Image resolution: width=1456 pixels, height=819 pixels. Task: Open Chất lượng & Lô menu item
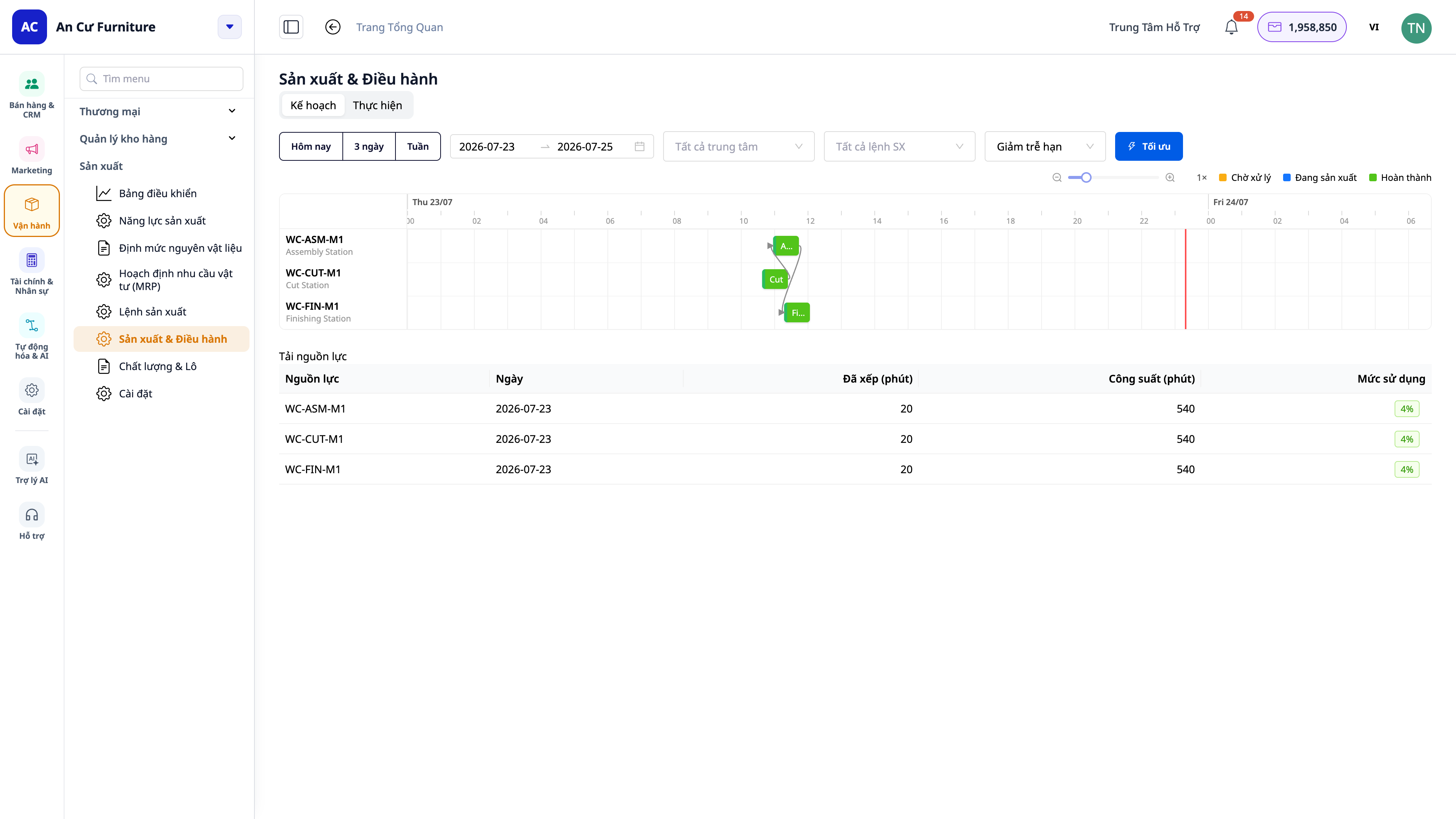(162, 366)
